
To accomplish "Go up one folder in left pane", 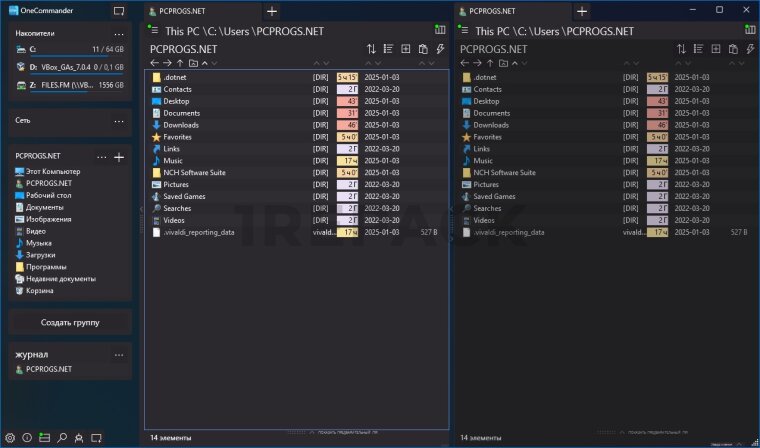I will point(181,63).
